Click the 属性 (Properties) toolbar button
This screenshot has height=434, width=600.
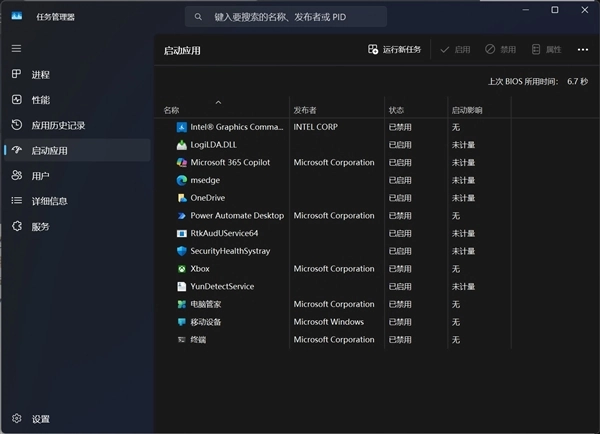pyautogui.click(x=547, y=49)
